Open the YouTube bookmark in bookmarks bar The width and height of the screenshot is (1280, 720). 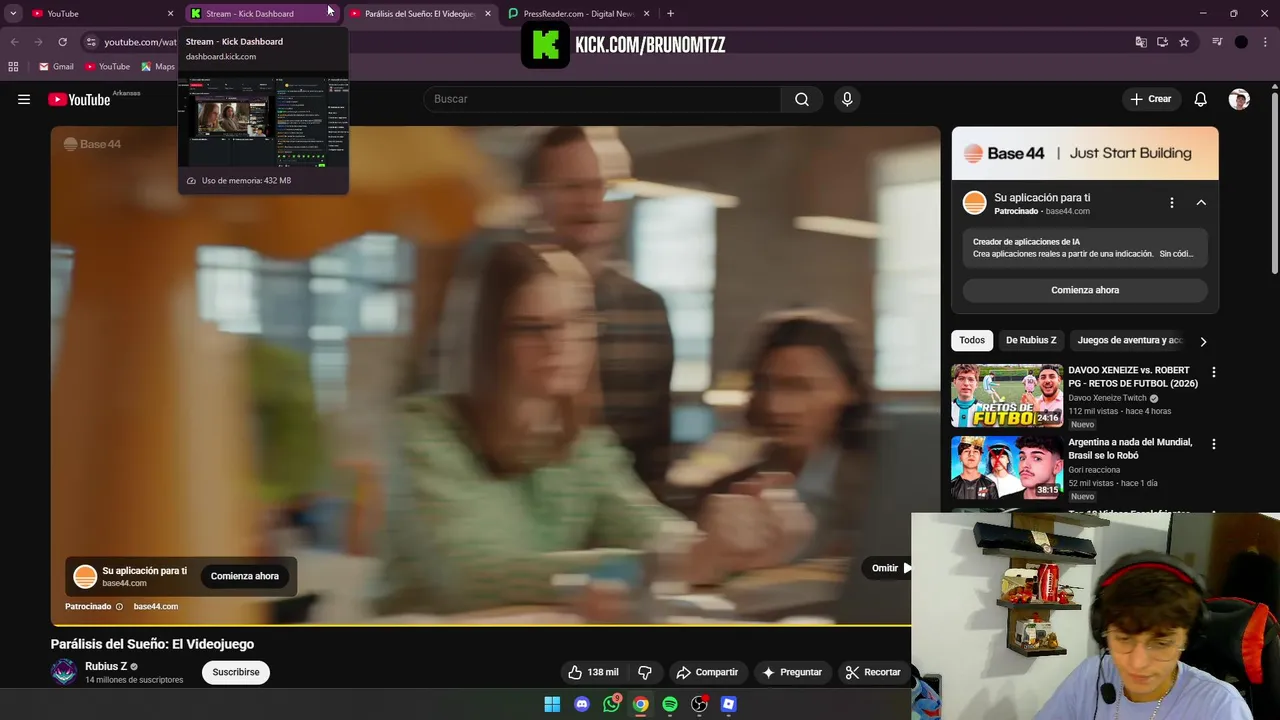pyautogui.click(x=107, y=67)
